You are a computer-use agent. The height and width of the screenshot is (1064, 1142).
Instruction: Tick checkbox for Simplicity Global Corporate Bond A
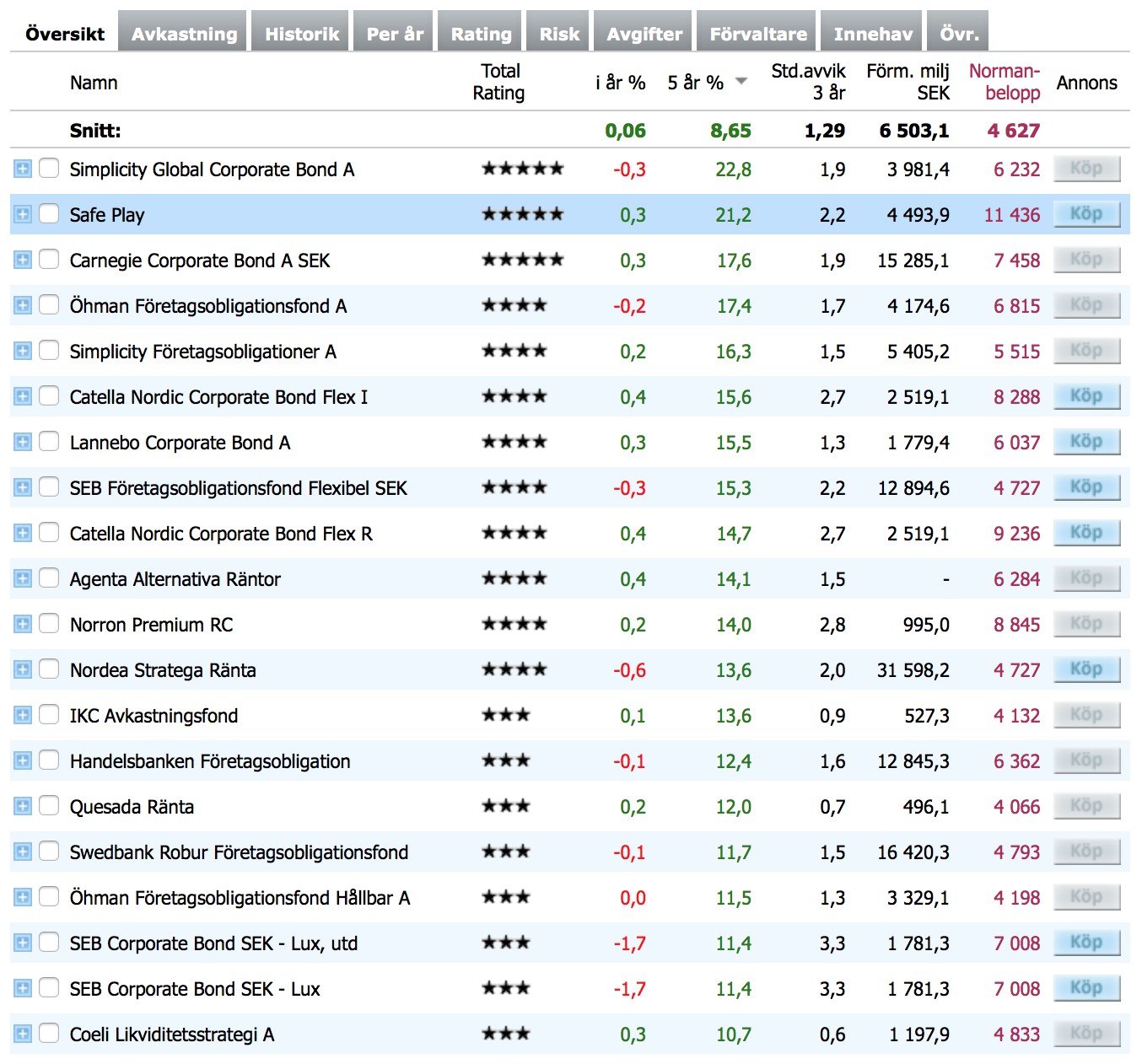click(49, 168)
